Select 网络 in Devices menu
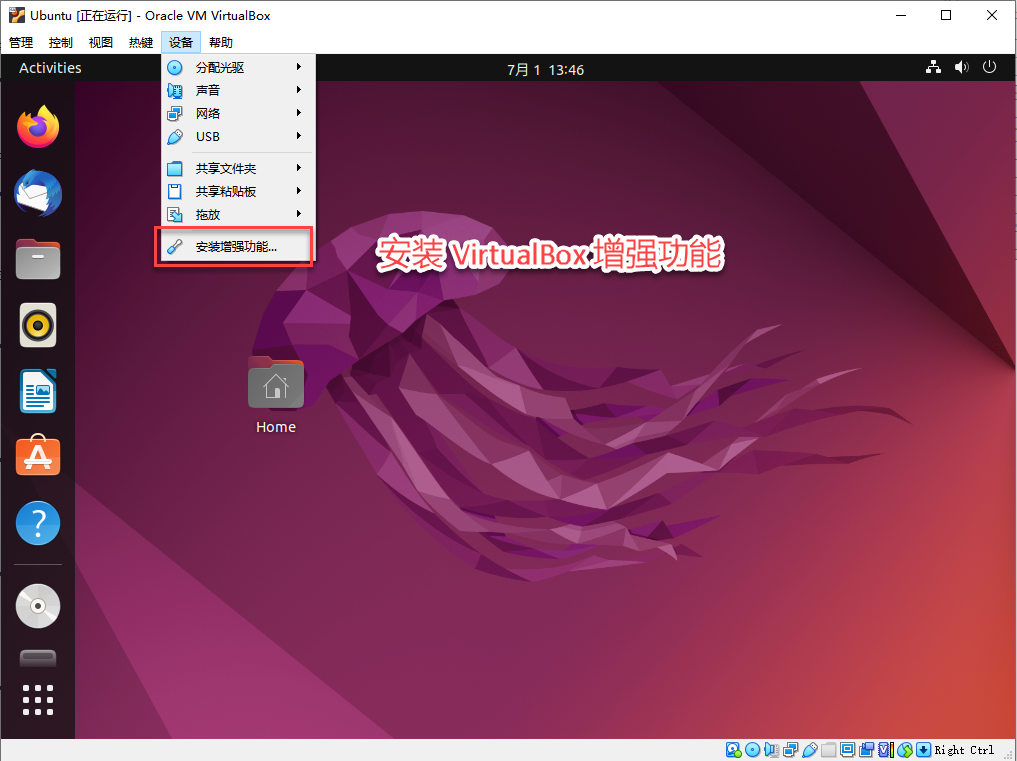1017x761 pixels. pyautogui.click(x=238, y=113)
